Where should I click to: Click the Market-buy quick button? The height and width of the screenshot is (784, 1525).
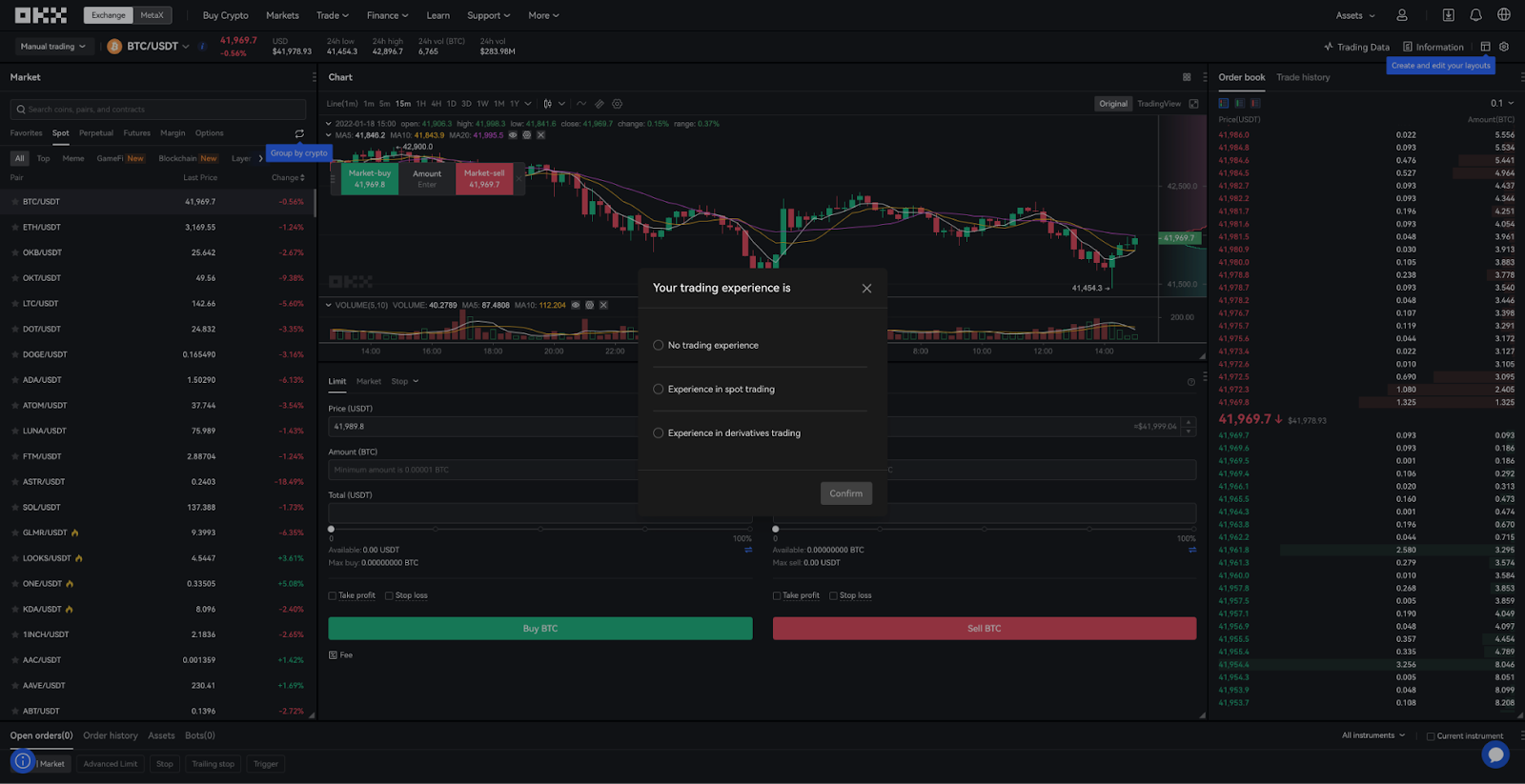(x=370, y=179)
